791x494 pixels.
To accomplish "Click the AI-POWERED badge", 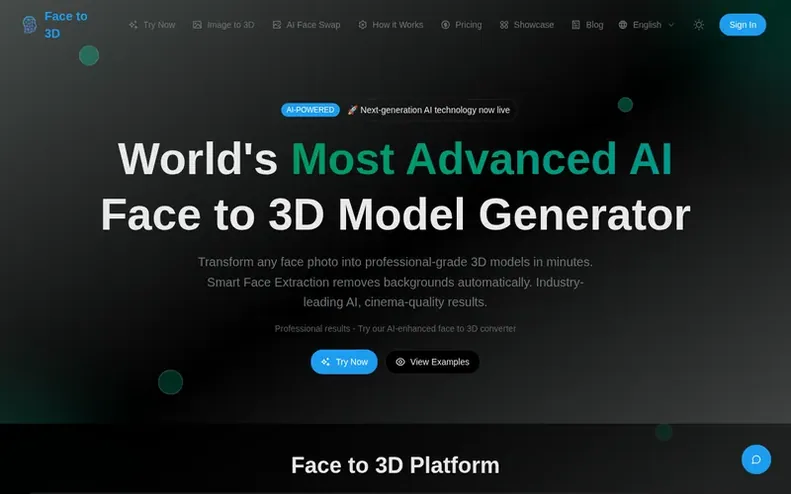I will click(x=310, y=109).
